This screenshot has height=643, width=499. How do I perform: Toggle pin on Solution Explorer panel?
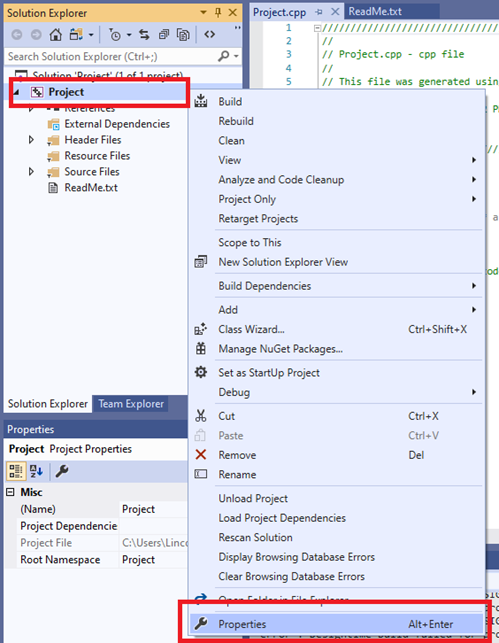pos(218,13)
